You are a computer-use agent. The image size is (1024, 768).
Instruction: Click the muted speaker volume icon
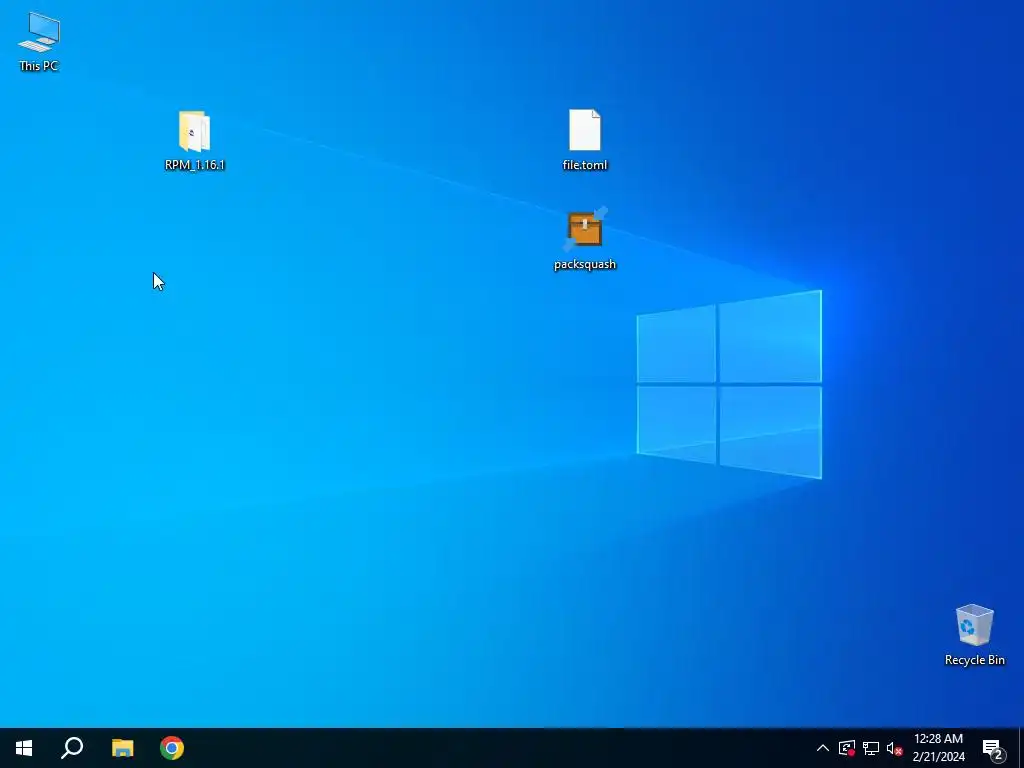pos(895,748)
